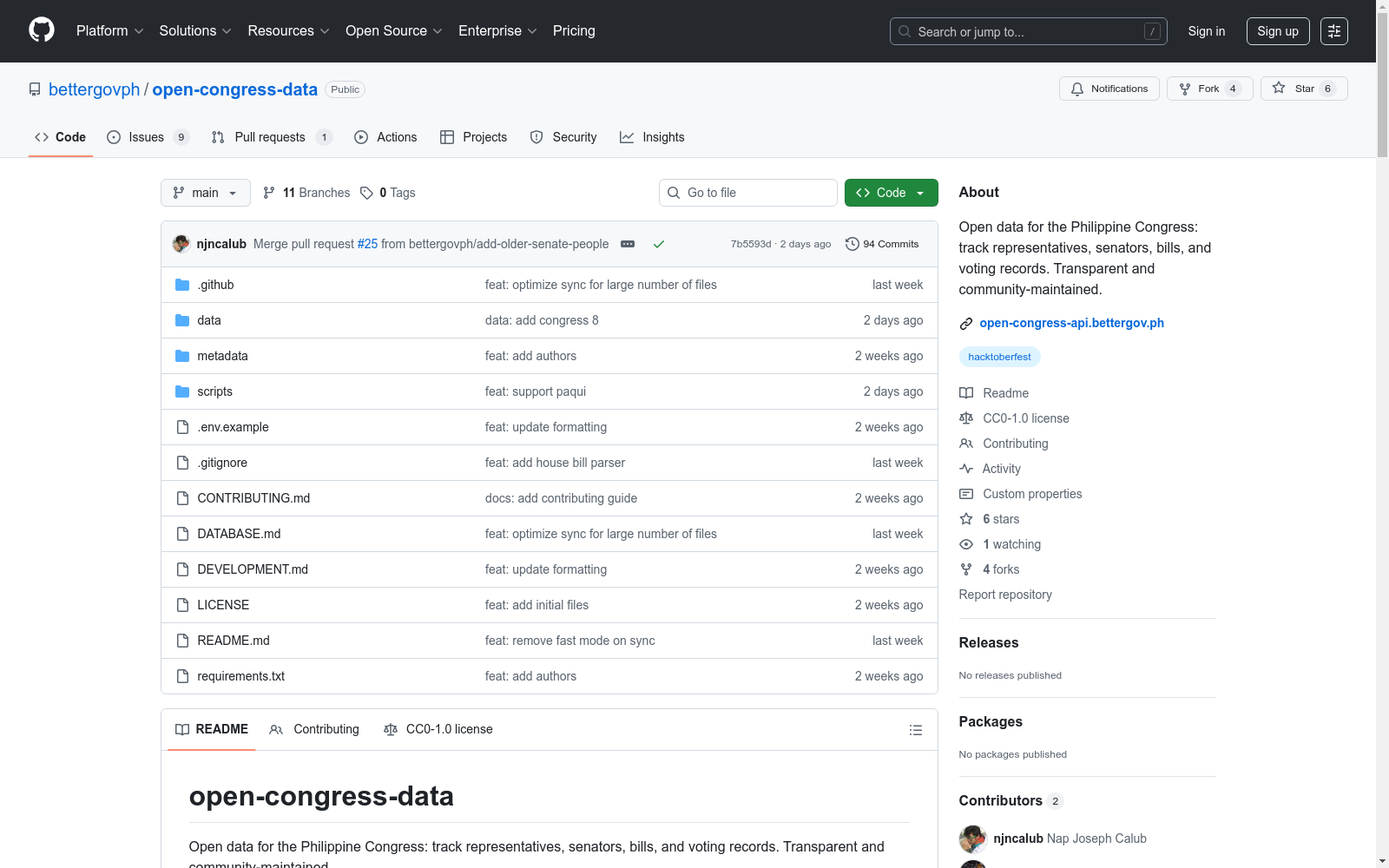Switch to the Pull requests tab

pyautogui.click(x=272, y=137)
